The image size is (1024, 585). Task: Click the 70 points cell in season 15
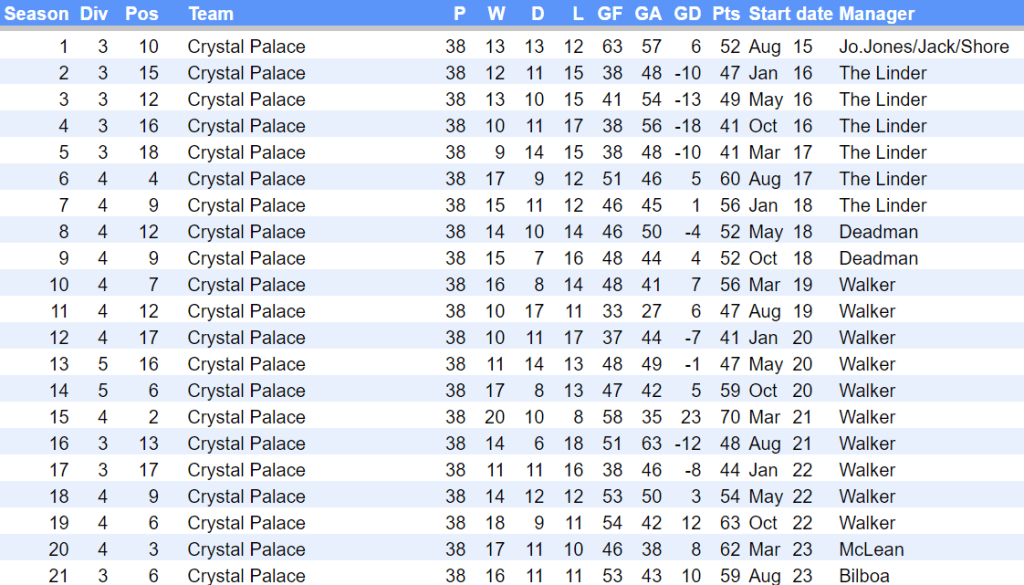pyautogui.click(x=729, y=417)
